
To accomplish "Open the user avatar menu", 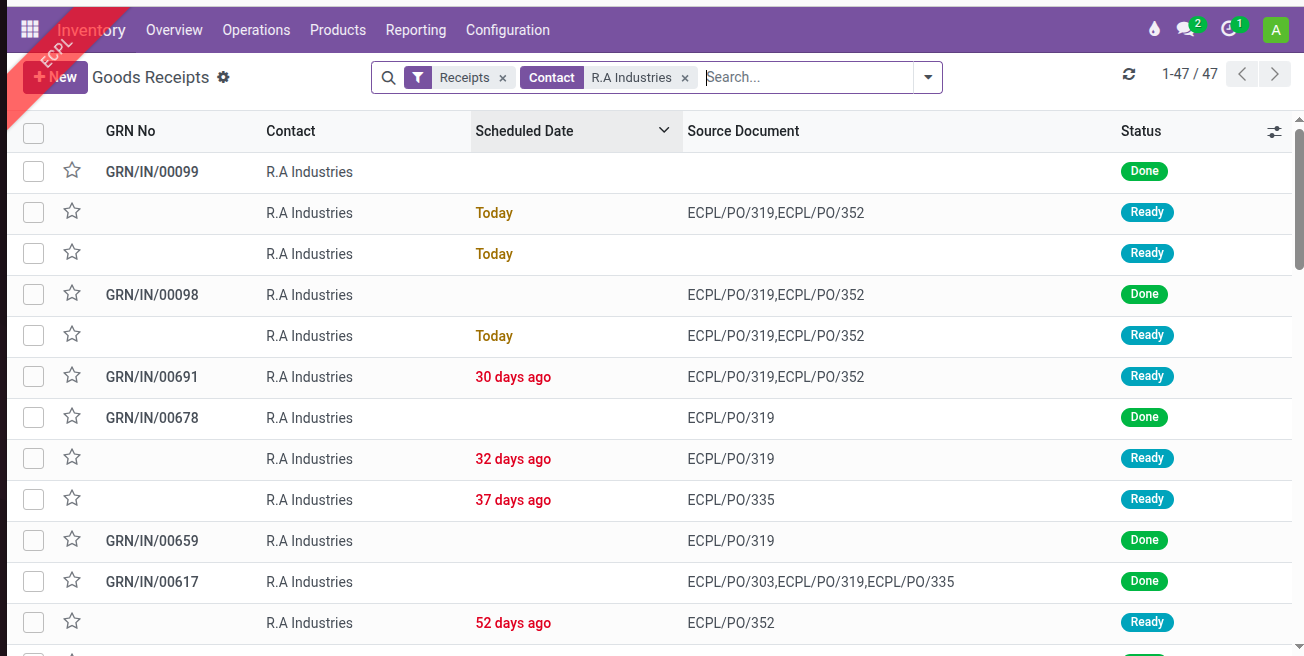I will point(1275,30).
